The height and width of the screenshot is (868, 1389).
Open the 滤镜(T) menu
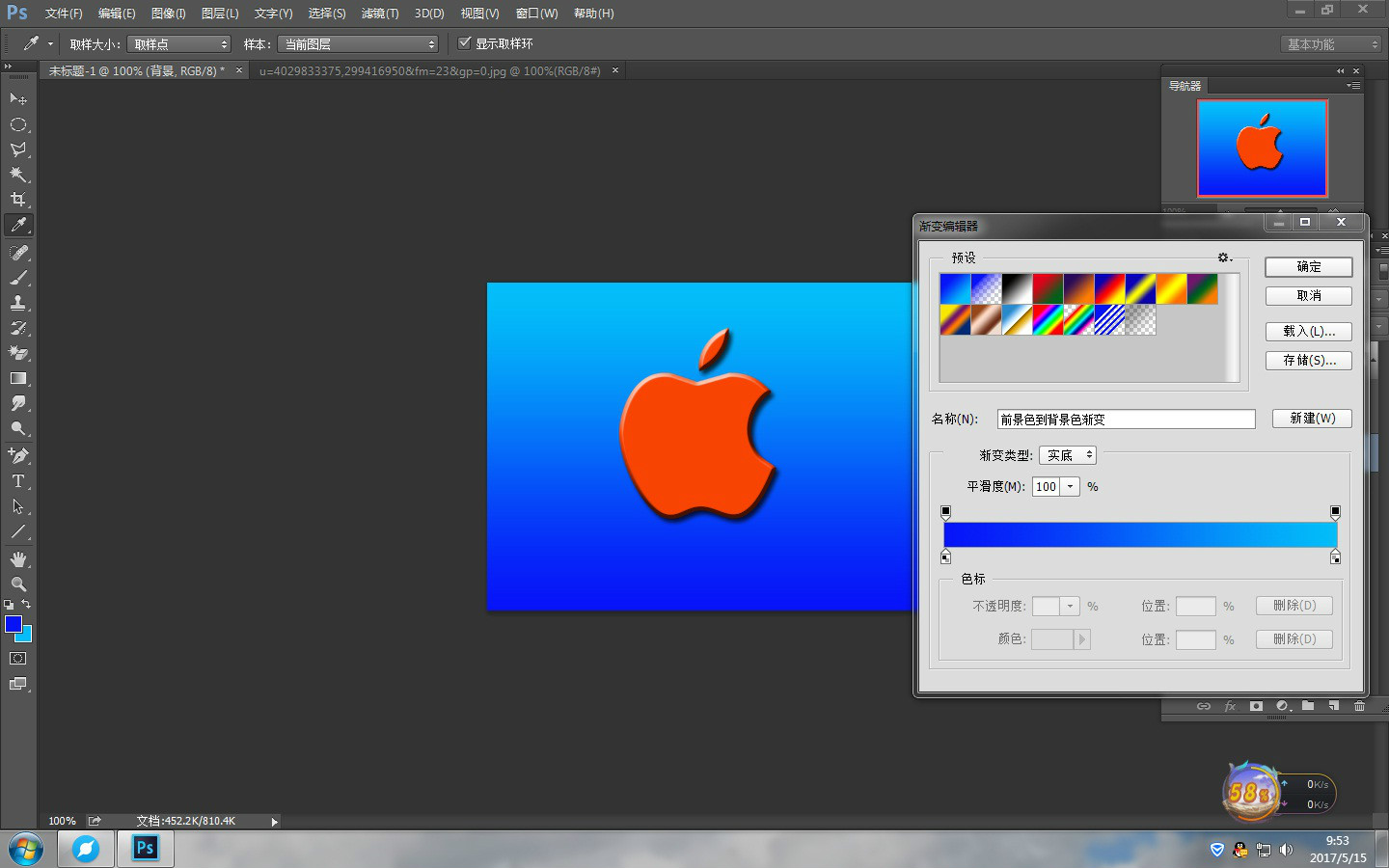379,14
